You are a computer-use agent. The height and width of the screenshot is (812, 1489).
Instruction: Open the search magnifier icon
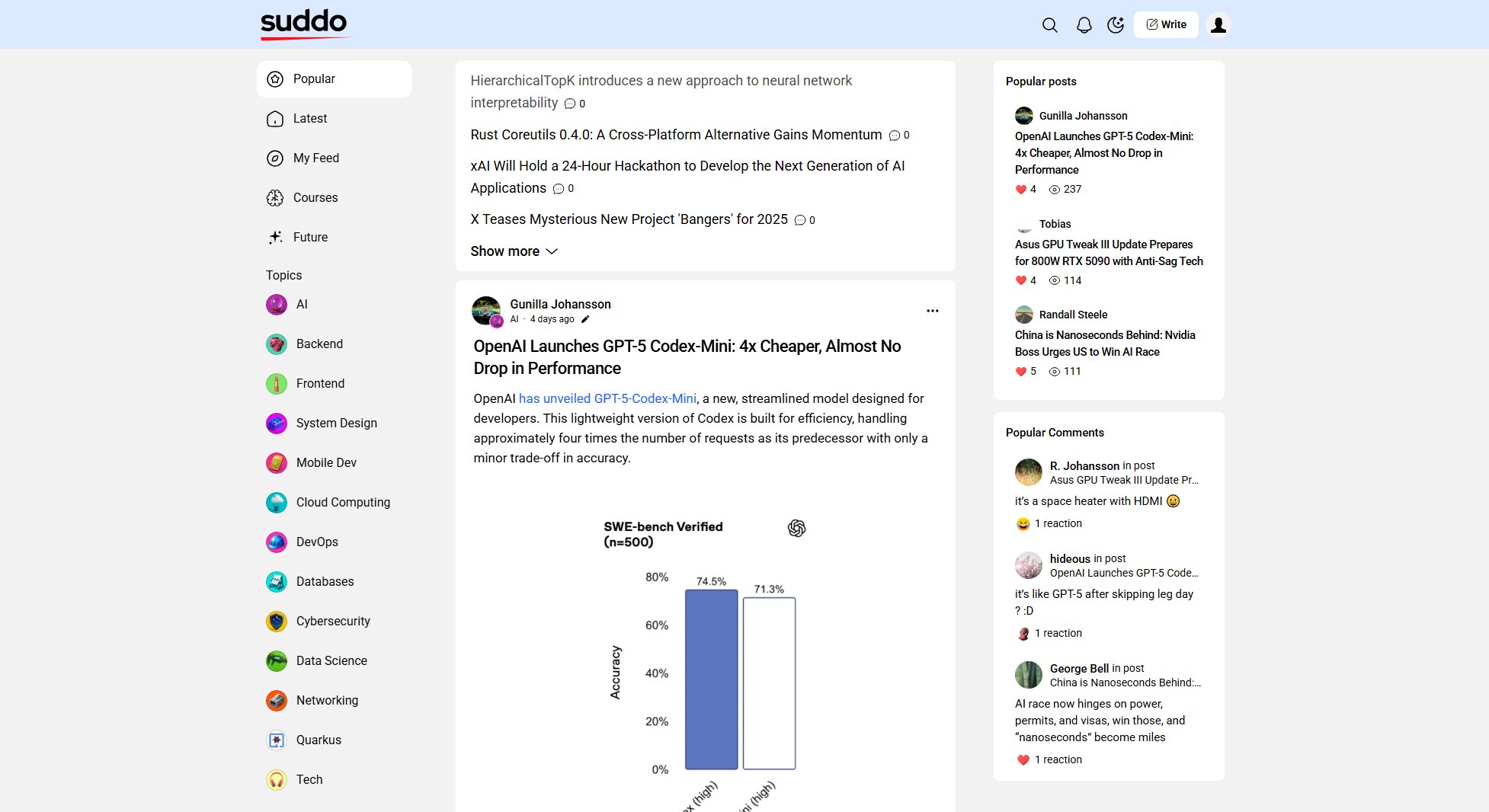[1049, 24]
